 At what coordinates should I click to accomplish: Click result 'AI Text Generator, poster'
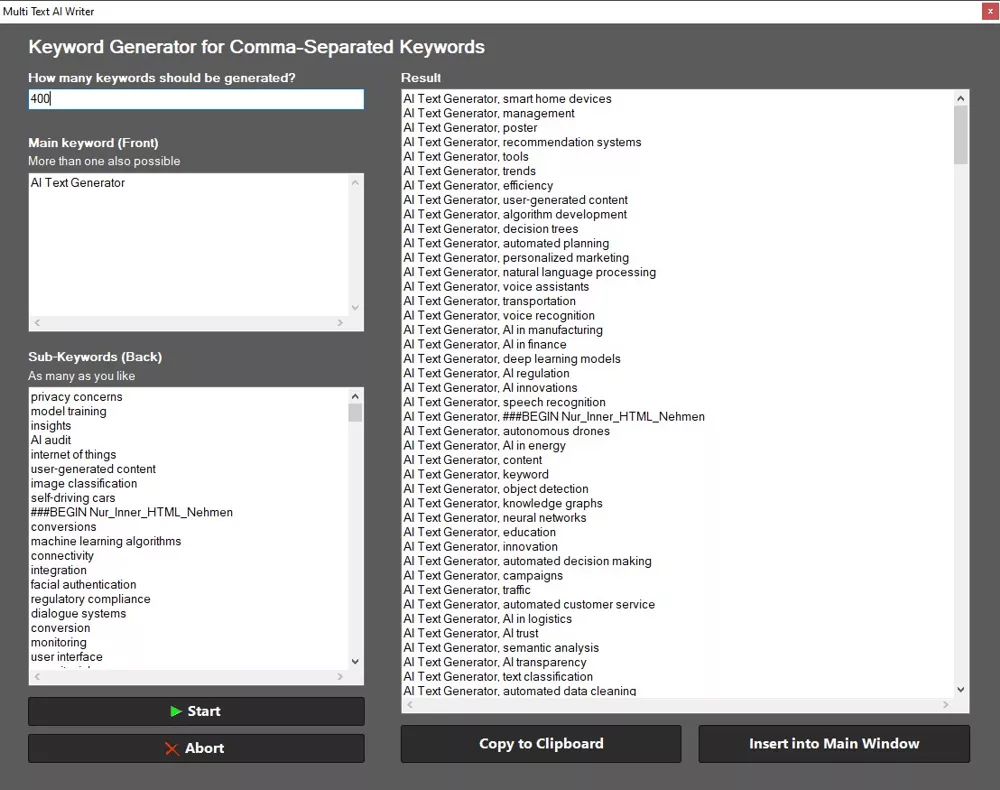[x=470, y=128]
